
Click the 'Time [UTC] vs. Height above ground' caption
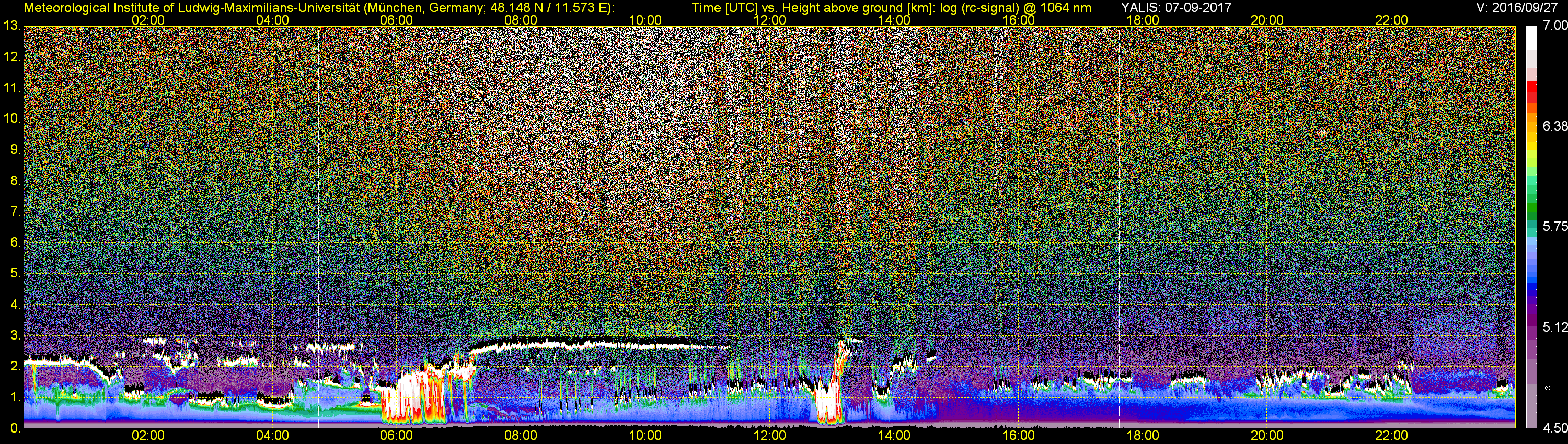pyautogui.click(x=891, y=8)
